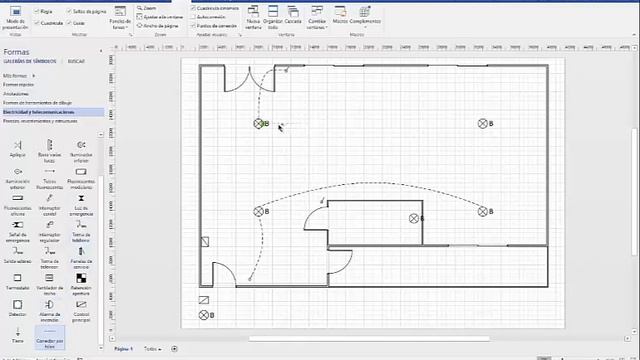The width and height of the screenshot is (640, 360).
Task: Click Ajustar a la ventana
Action: click(160, 17)
